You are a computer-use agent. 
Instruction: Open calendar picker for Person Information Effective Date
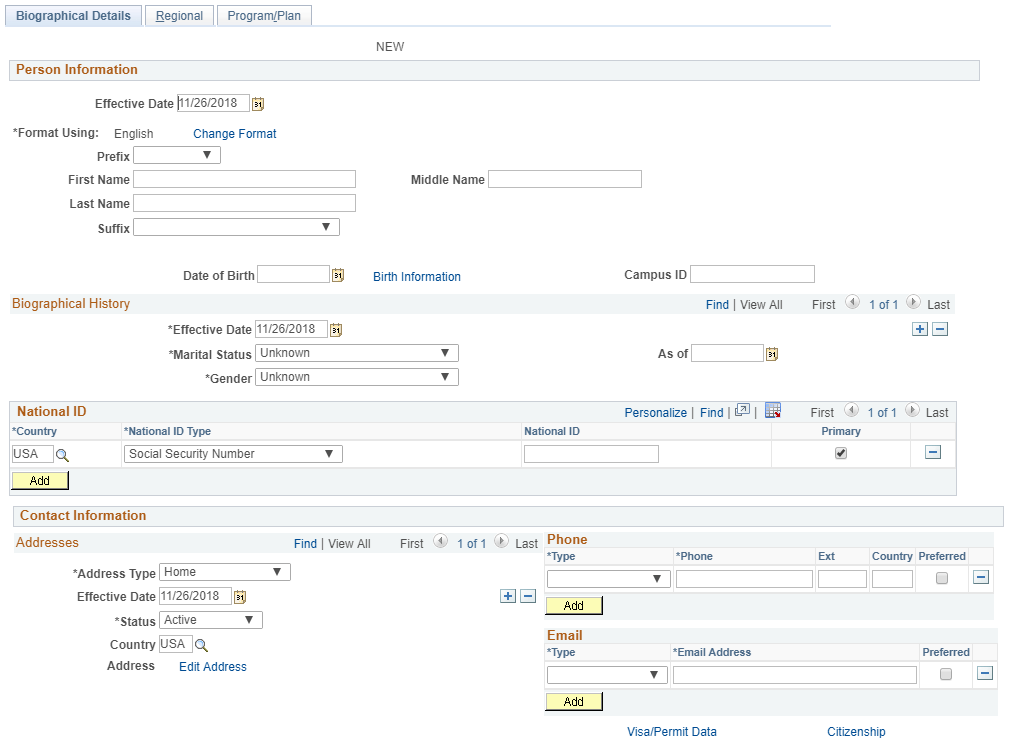(x=258, y=104)
